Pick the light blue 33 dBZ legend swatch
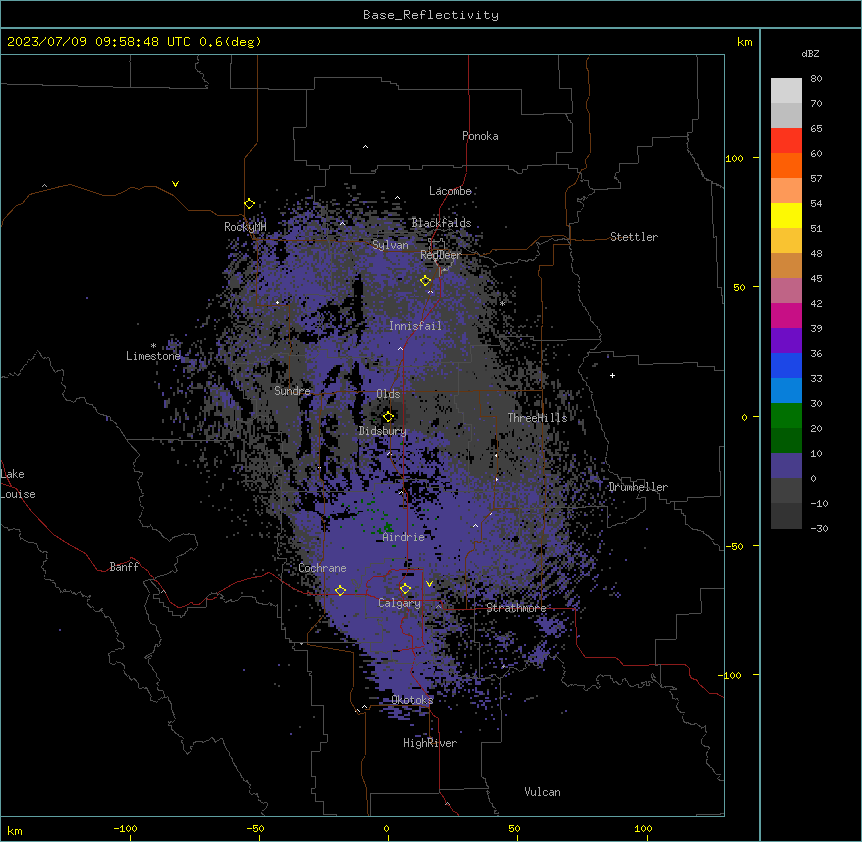The width and height of the screenshot is (862, 842). [786, 390]
